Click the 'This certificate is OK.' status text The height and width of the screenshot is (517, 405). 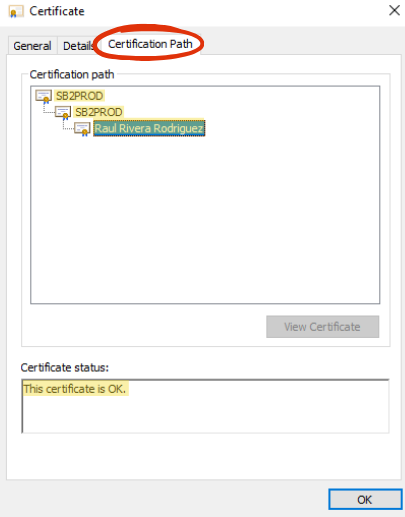(75, 389)
